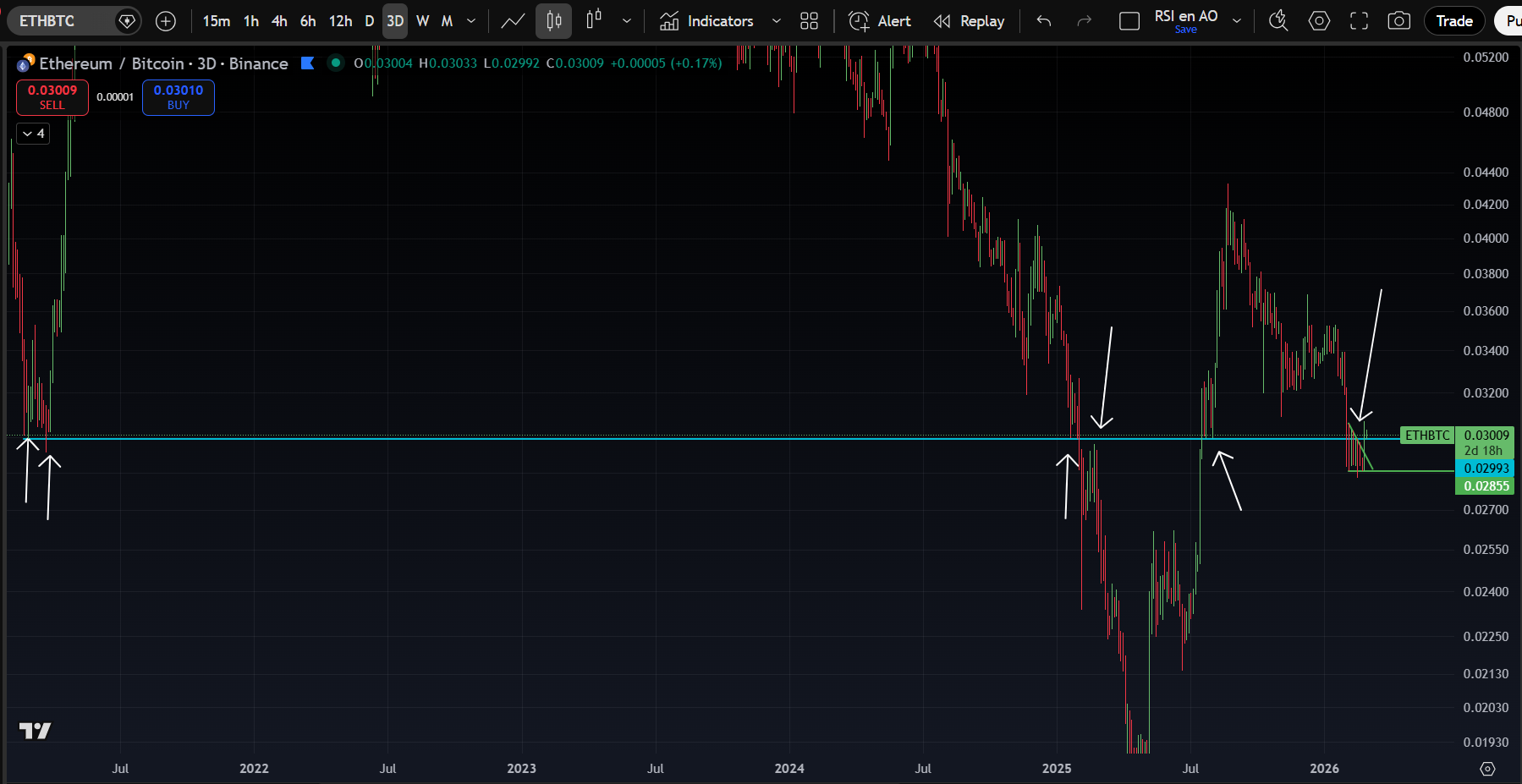
Task: Enter fullscreen mode
Action: pos(1359,21)
